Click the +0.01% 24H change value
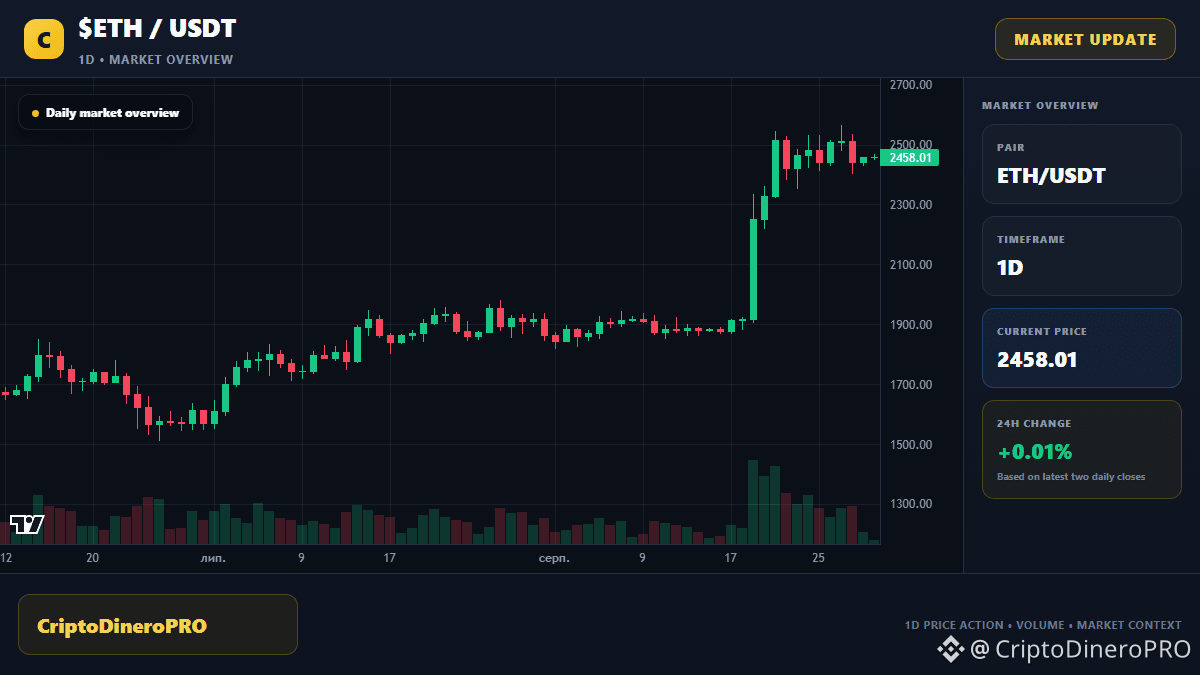 [1034, 451]
